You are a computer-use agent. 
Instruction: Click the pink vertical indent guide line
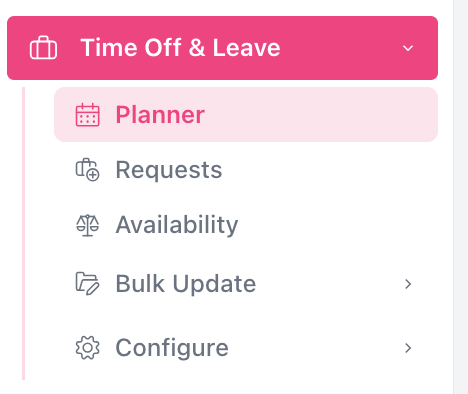(23, 233)
